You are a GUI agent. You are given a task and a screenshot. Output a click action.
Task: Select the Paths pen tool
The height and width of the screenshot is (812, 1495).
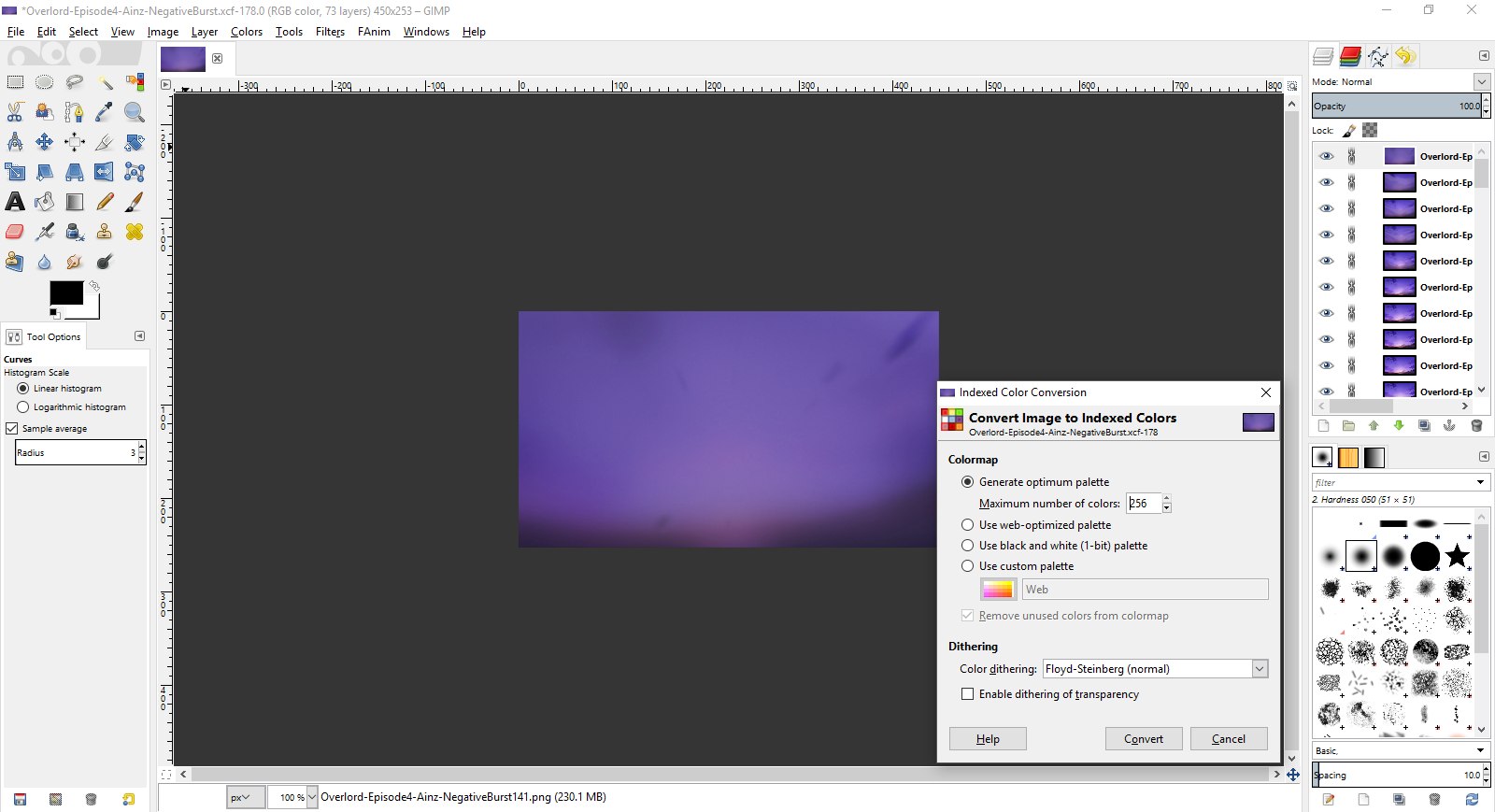click(75, 112)
